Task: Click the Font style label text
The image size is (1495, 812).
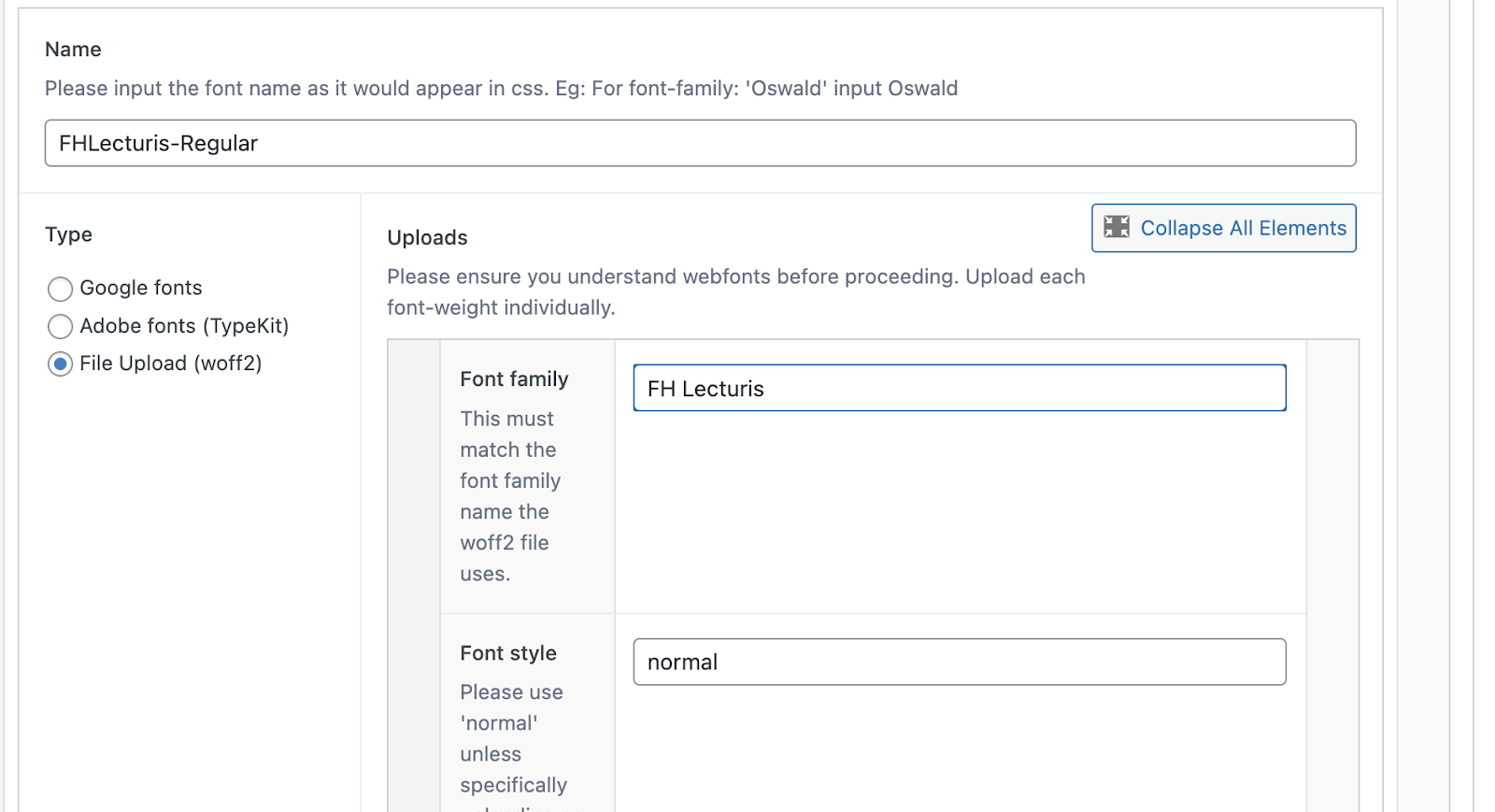Action: (508, 653)
